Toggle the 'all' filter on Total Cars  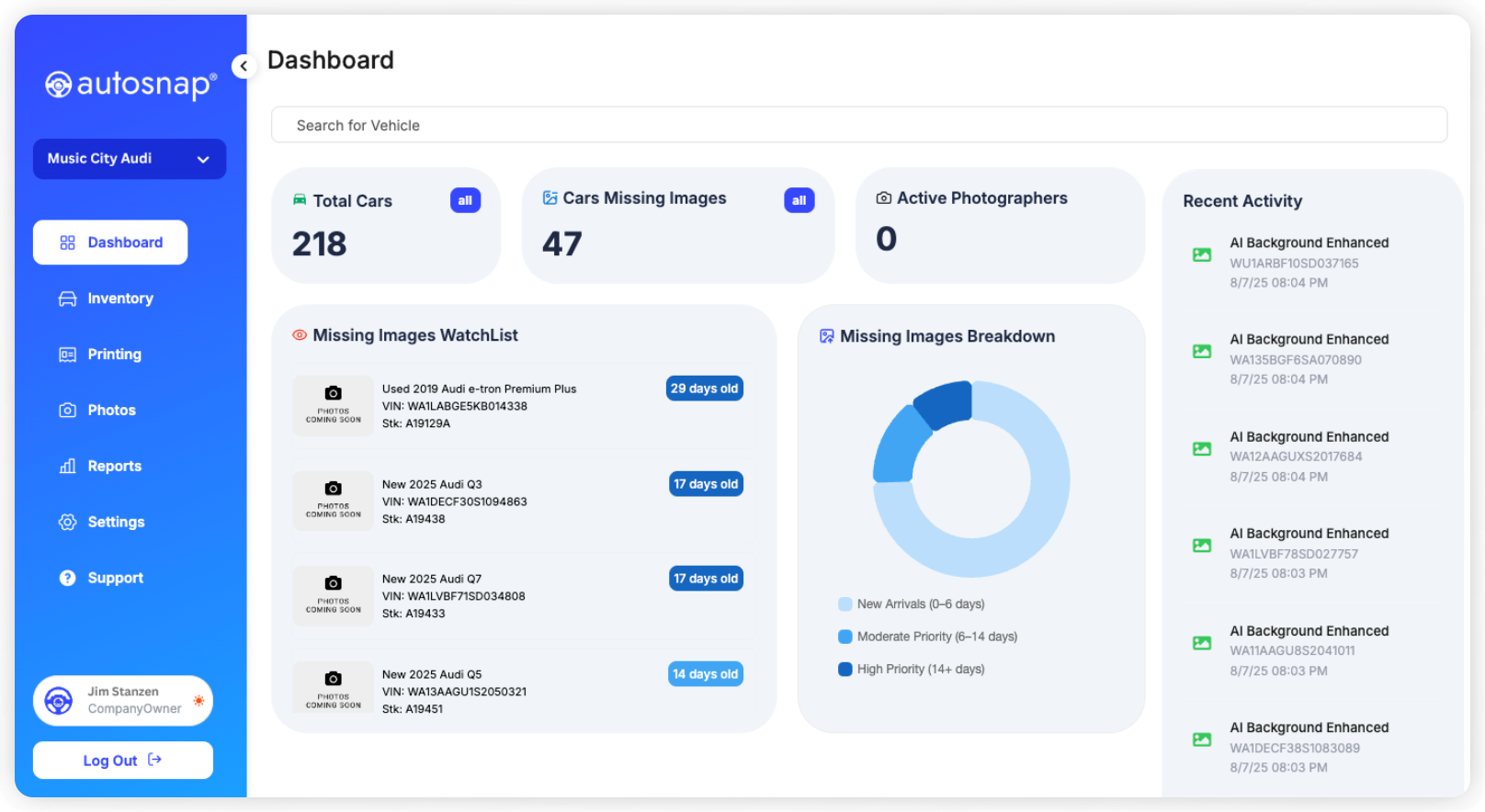click(465, 200)
